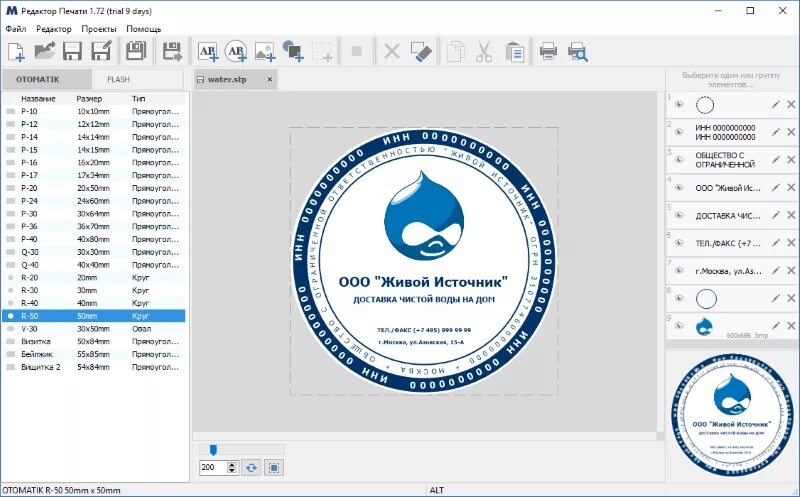The image size is (800, 497).
Task: Toggle eye for ОБЩЕСТВО С ОГРАНИЧЕННОЙ layer
Action: pyautogui.click(x=679, y=160)
